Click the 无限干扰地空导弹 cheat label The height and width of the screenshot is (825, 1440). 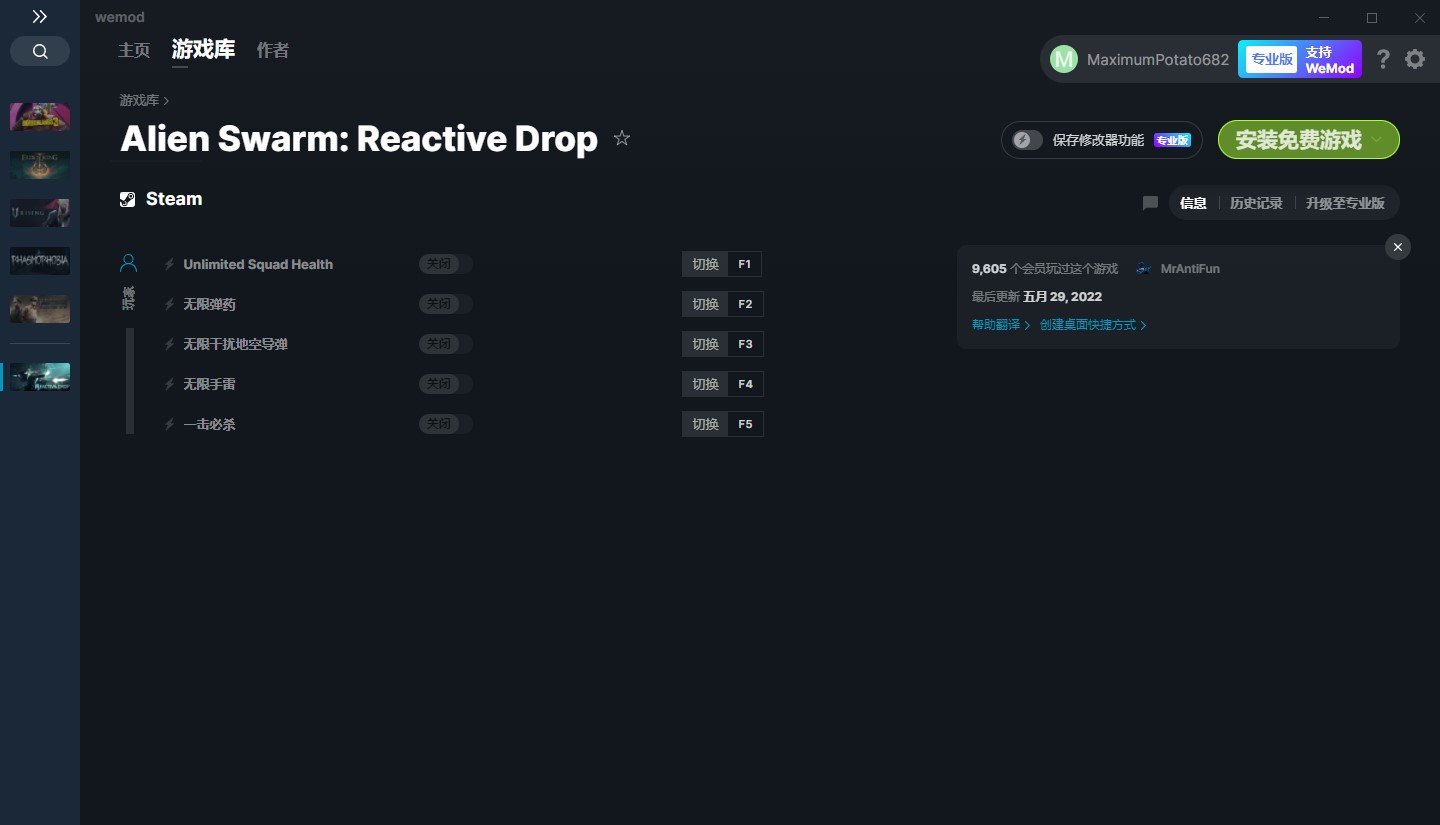click(x=235, y=344)
